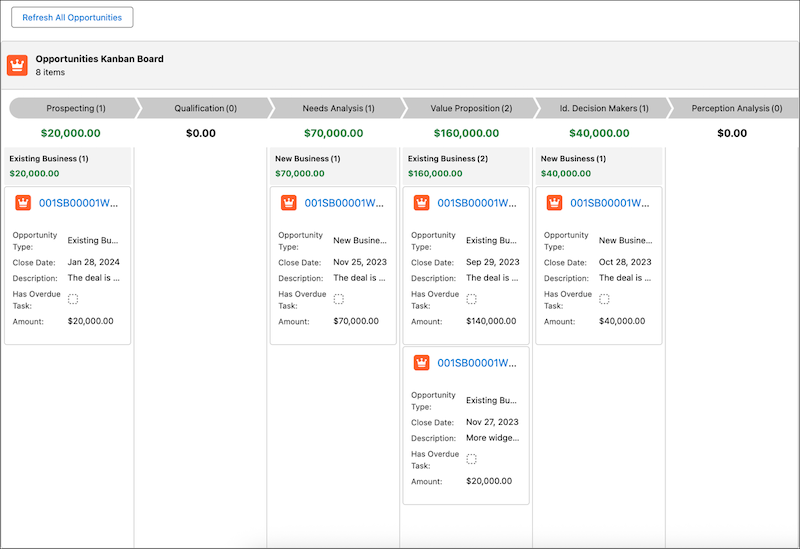
Task: Toggle Has Overdue Task checkbox on the $140,000 card
Action: [x=471, y=299]
